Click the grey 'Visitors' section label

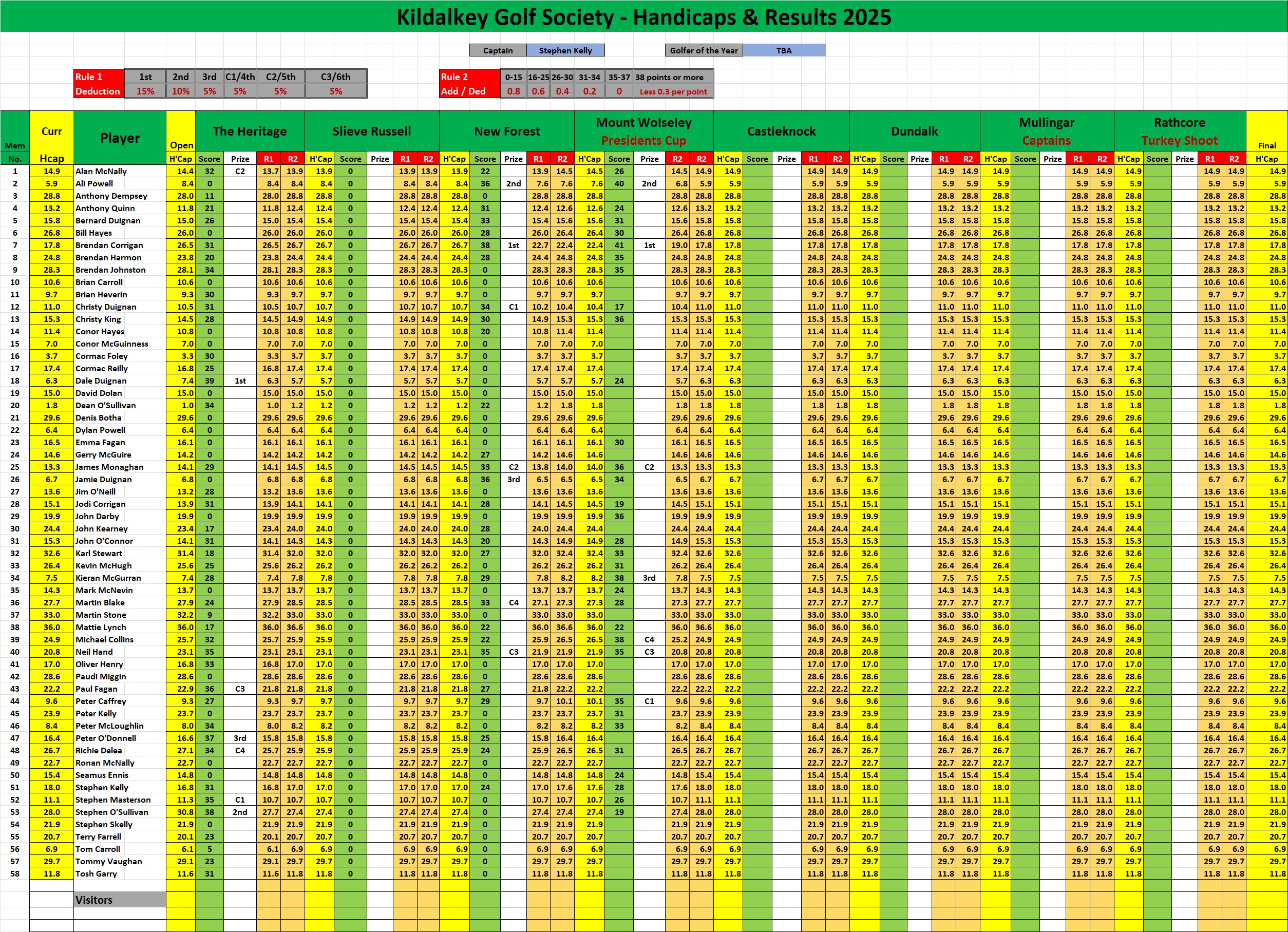120,900
